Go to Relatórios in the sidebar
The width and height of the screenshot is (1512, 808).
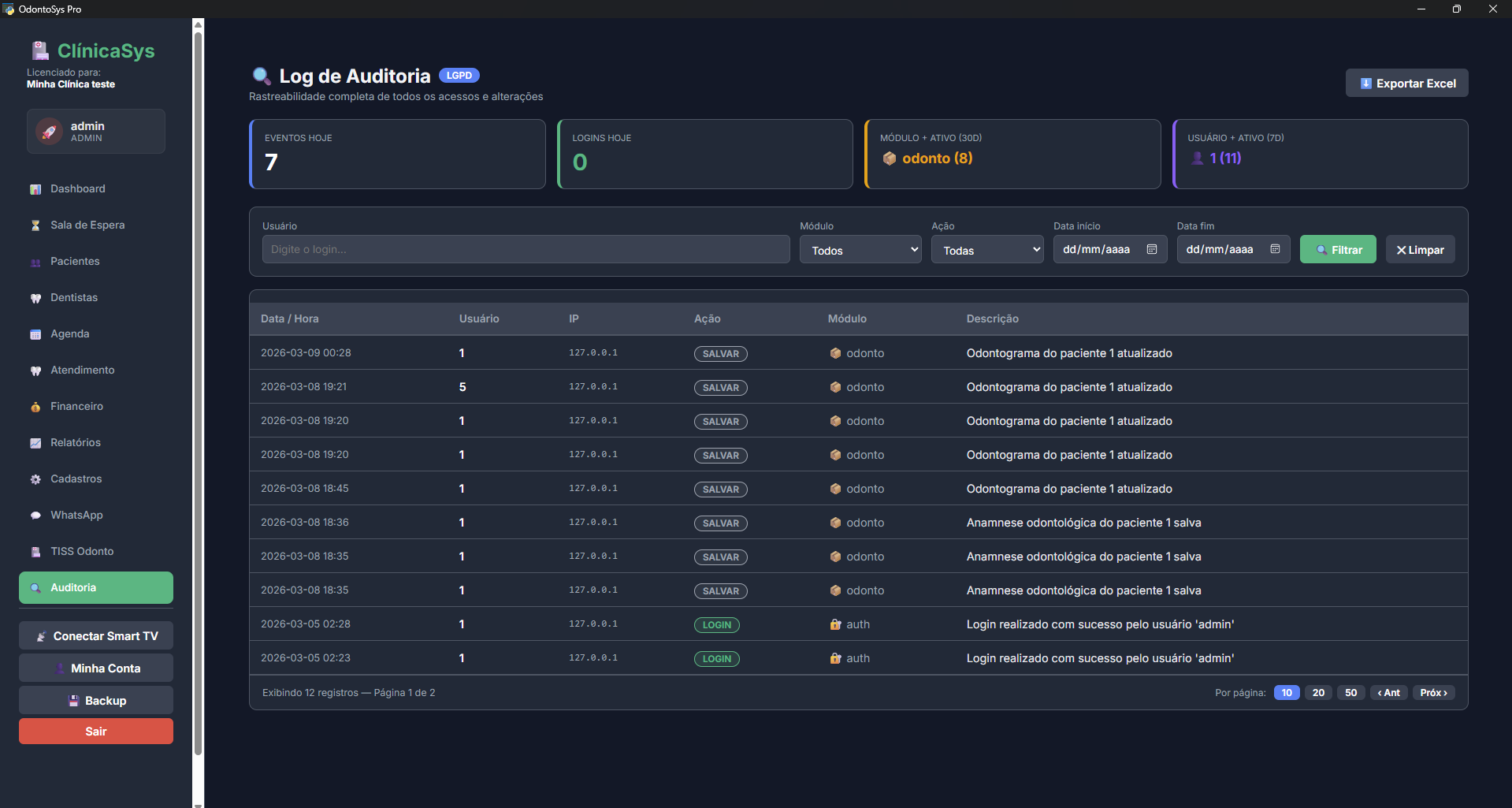(76, 443)
